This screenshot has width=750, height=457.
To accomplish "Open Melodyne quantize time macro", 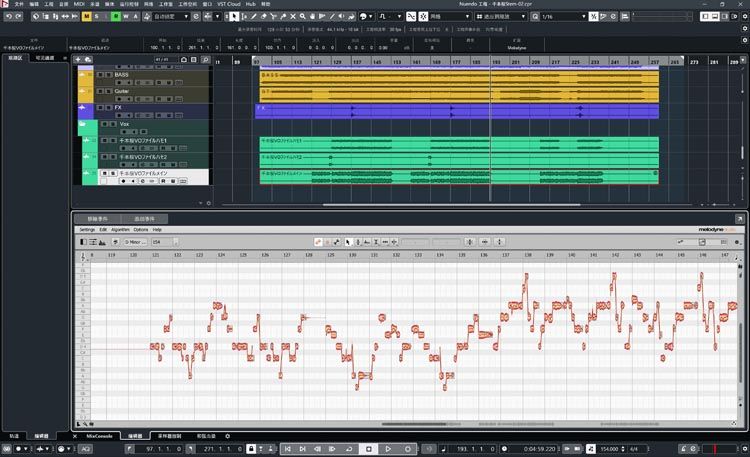I will 485,242.
